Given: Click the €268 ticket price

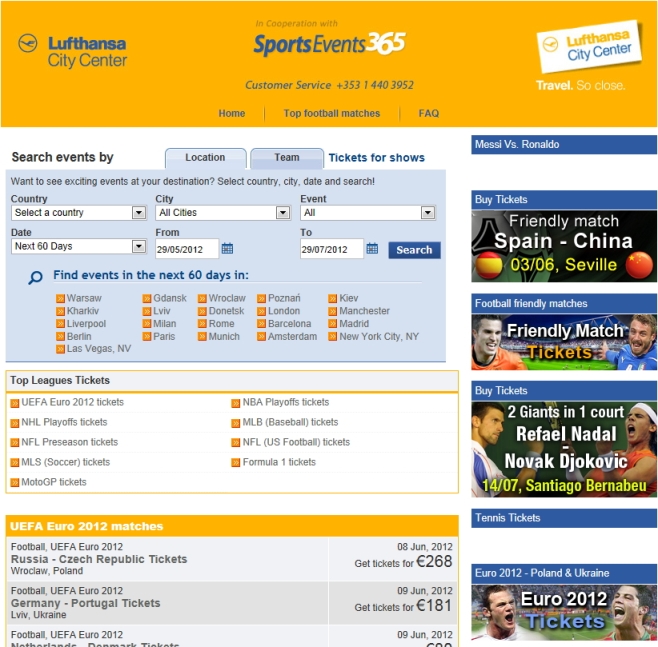Looking at the screenshot, I should [x=434, y=562].
